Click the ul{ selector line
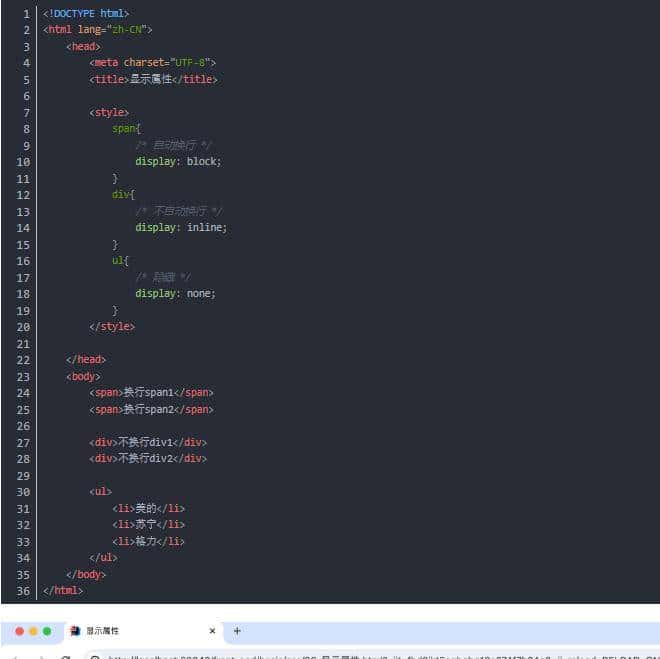This screenshot has height=659, width=660. pyautogui.click(x=120, y=260)
